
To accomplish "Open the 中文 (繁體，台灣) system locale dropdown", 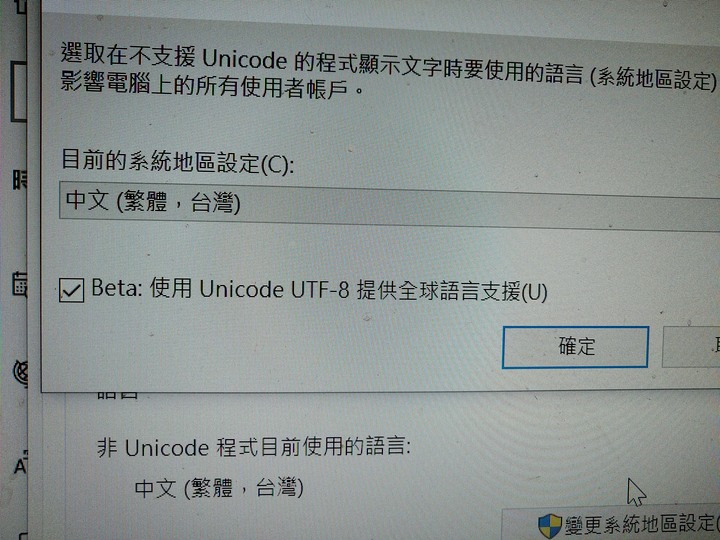I will tap(389, 205).
